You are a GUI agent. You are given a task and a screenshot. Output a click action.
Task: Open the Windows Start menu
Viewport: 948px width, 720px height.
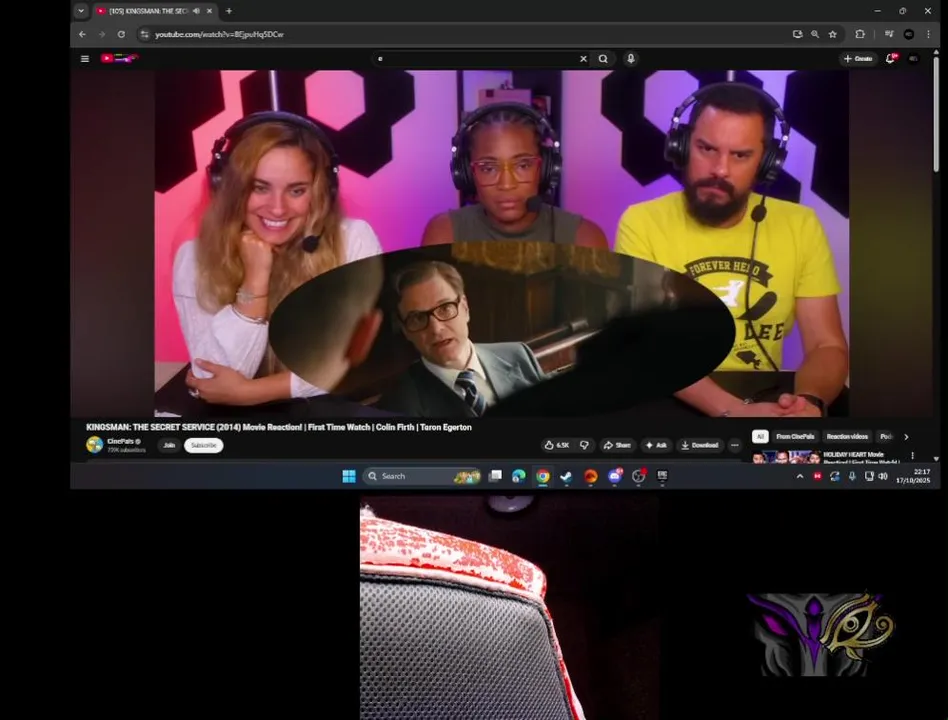point(349,476)
